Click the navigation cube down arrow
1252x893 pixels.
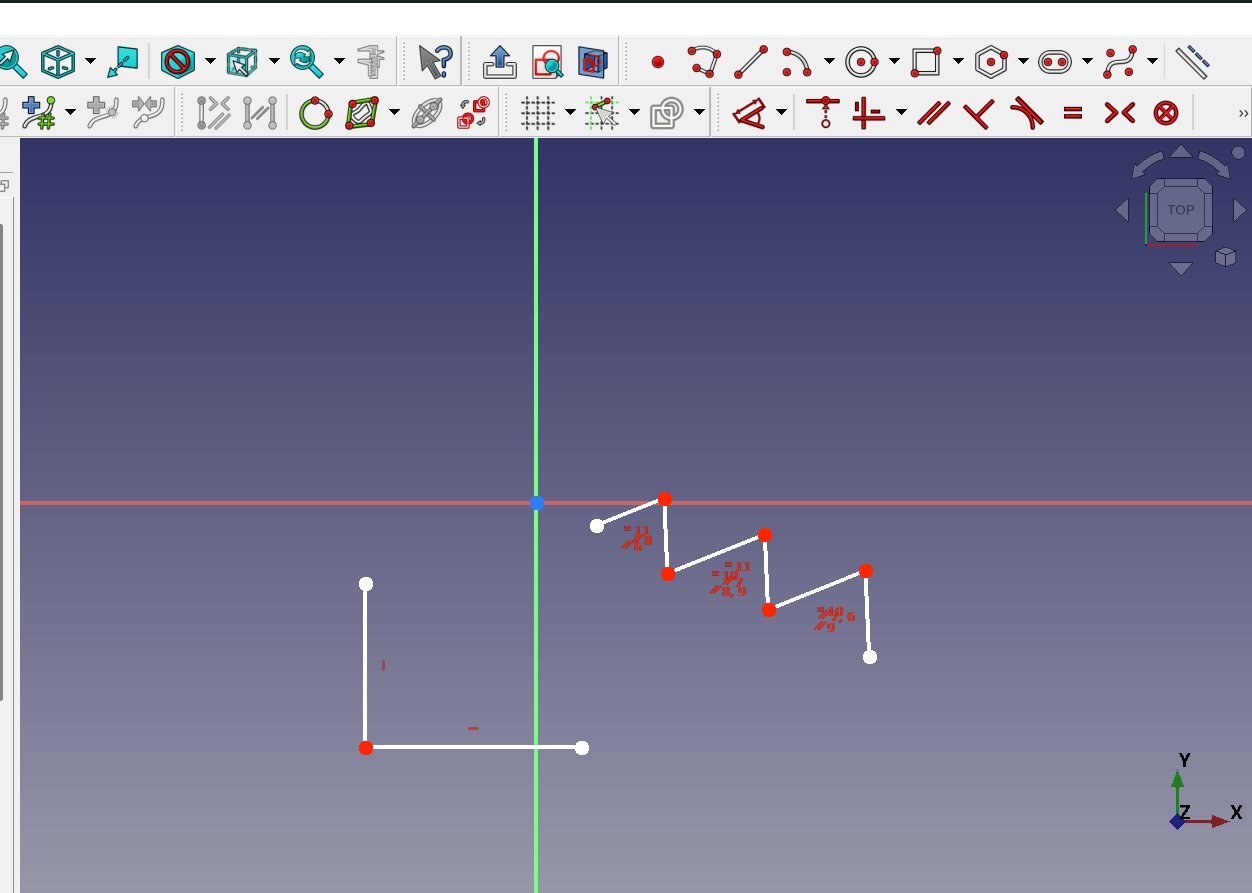click(x=1181, y=268)
